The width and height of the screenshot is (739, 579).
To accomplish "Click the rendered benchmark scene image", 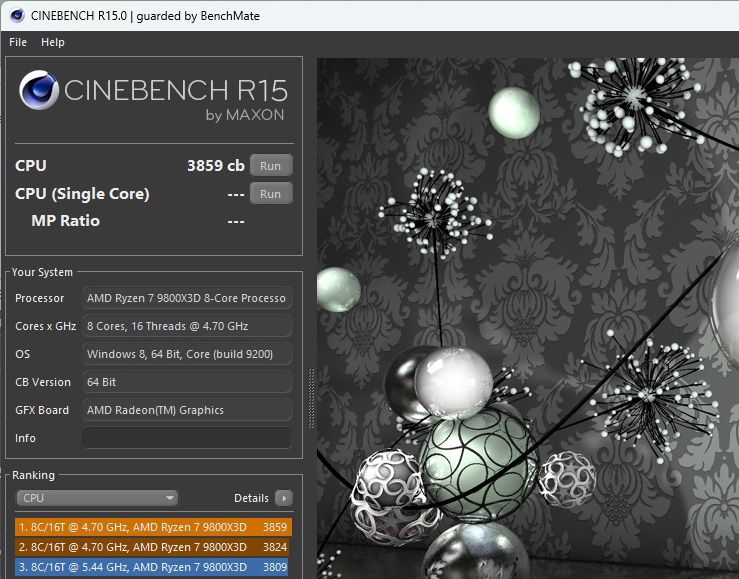I will point(528,318).
